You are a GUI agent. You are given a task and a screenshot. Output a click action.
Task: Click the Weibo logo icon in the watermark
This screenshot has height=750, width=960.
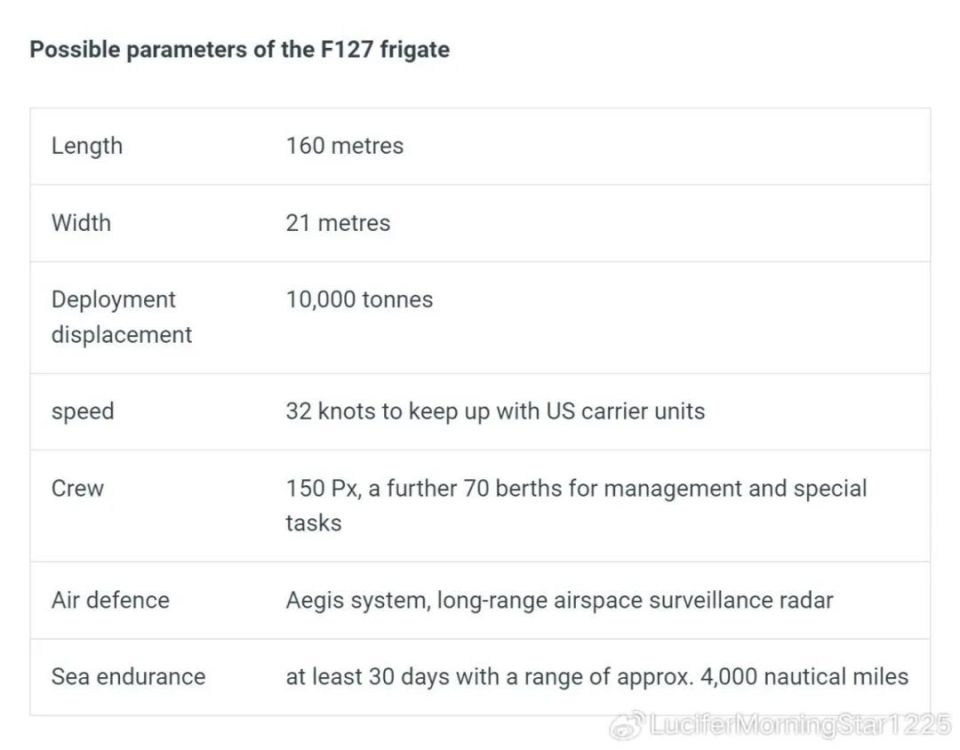click(627, 726)
